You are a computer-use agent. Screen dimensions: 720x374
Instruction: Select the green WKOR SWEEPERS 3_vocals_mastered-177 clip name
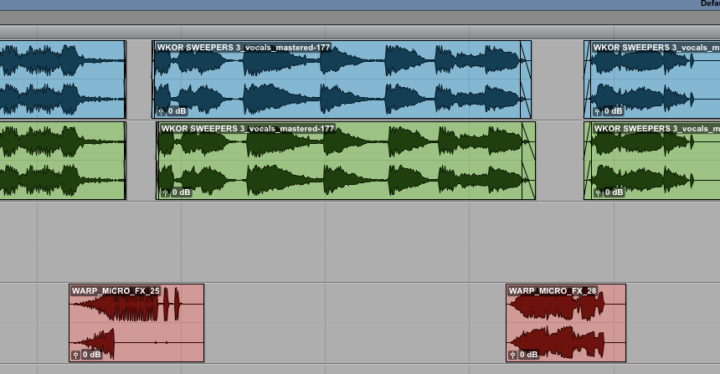(x=248, y=129)
